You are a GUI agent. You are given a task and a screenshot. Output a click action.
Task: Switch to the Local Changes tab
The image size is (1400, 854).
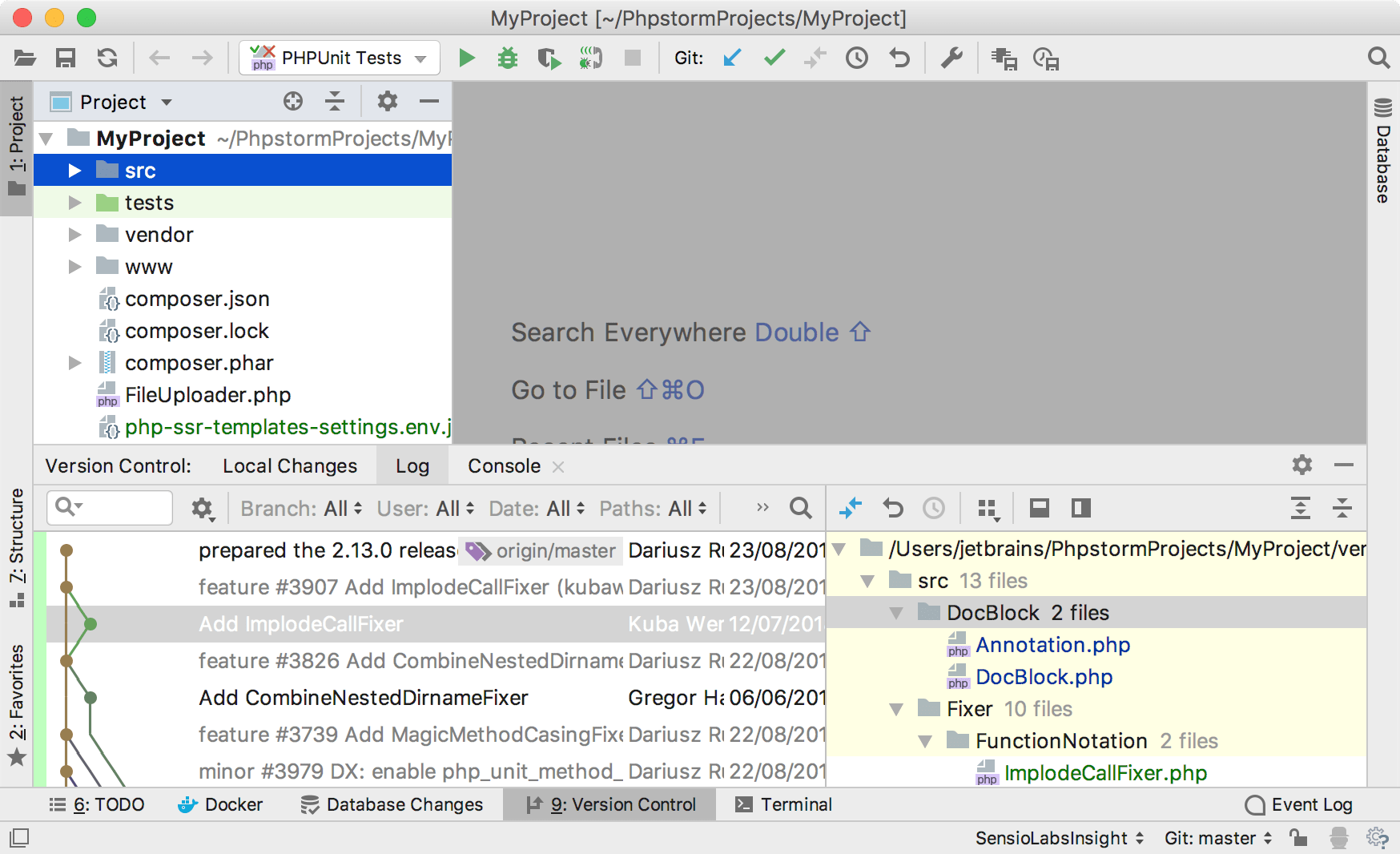coord(290,465)
